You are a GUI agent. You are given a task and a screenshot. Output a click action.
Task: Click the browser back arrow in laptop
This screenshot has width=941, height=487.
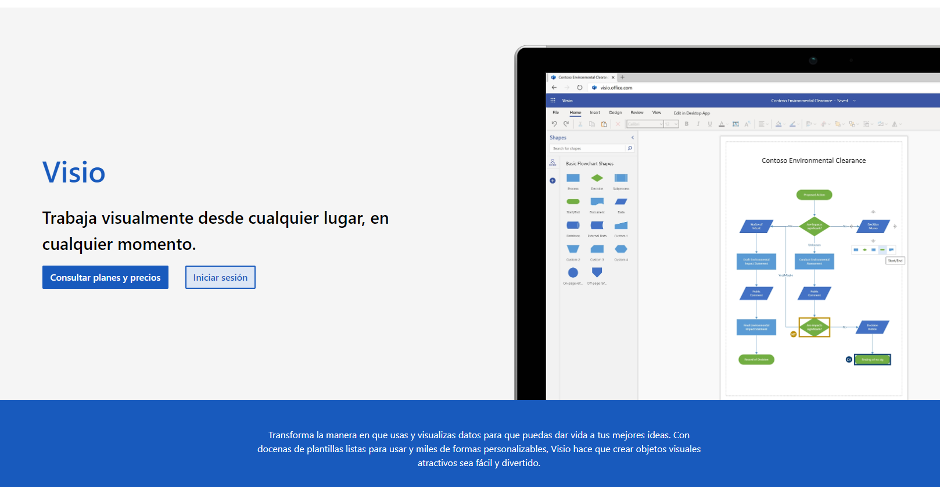tap(554, 88)
